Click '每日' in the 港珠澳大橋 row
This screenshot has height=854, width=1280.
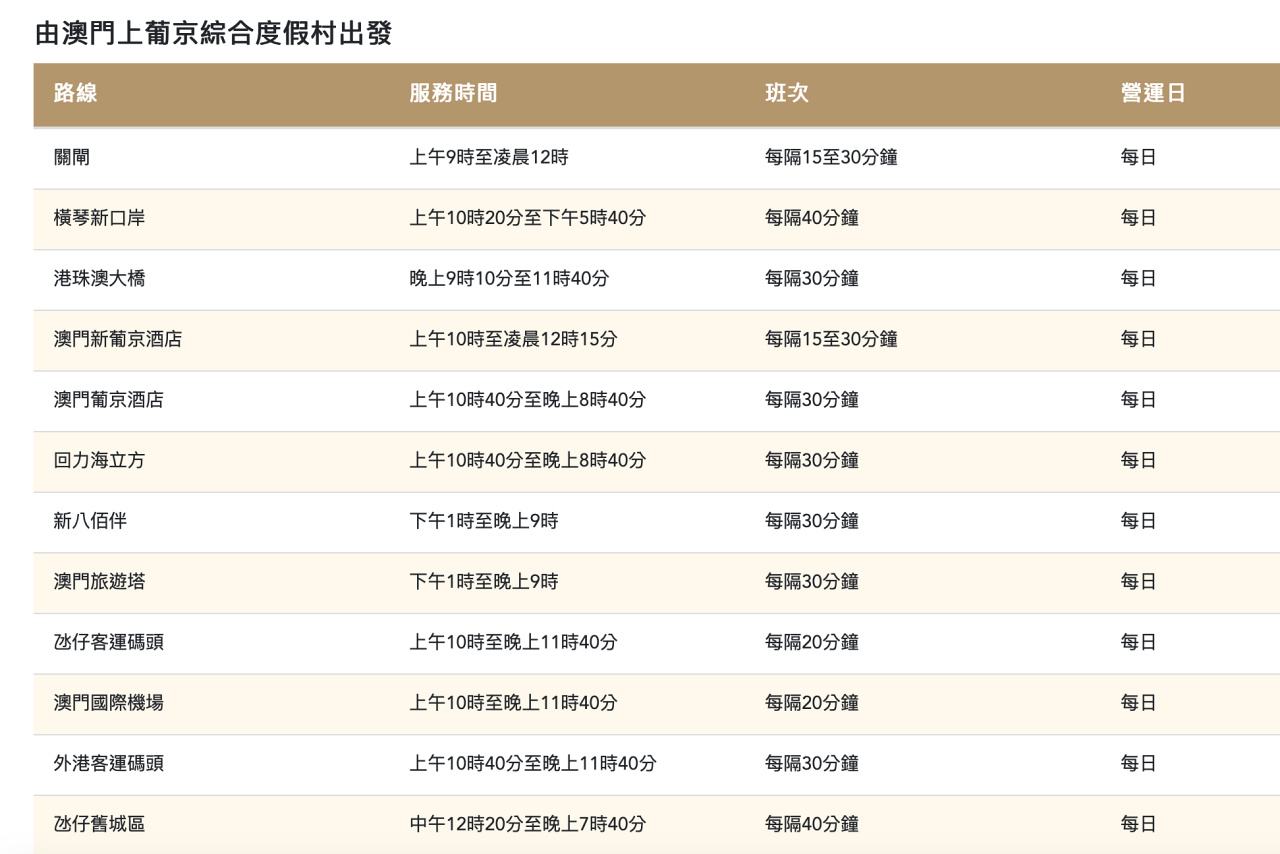coord(1138,278)
